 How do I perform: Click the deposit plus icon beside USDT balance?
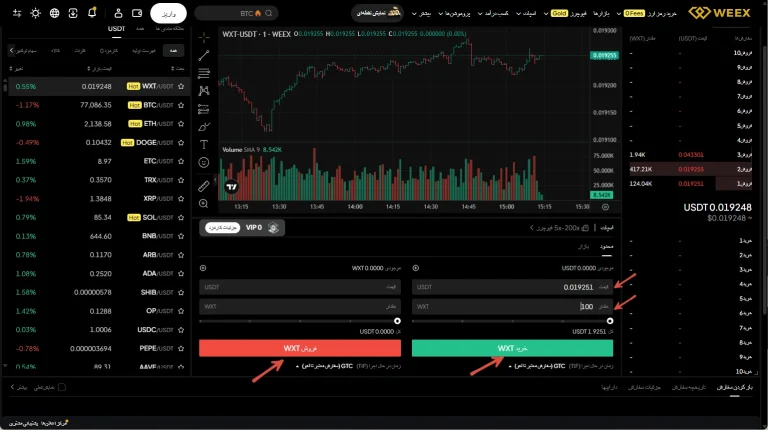coord(416,268)
